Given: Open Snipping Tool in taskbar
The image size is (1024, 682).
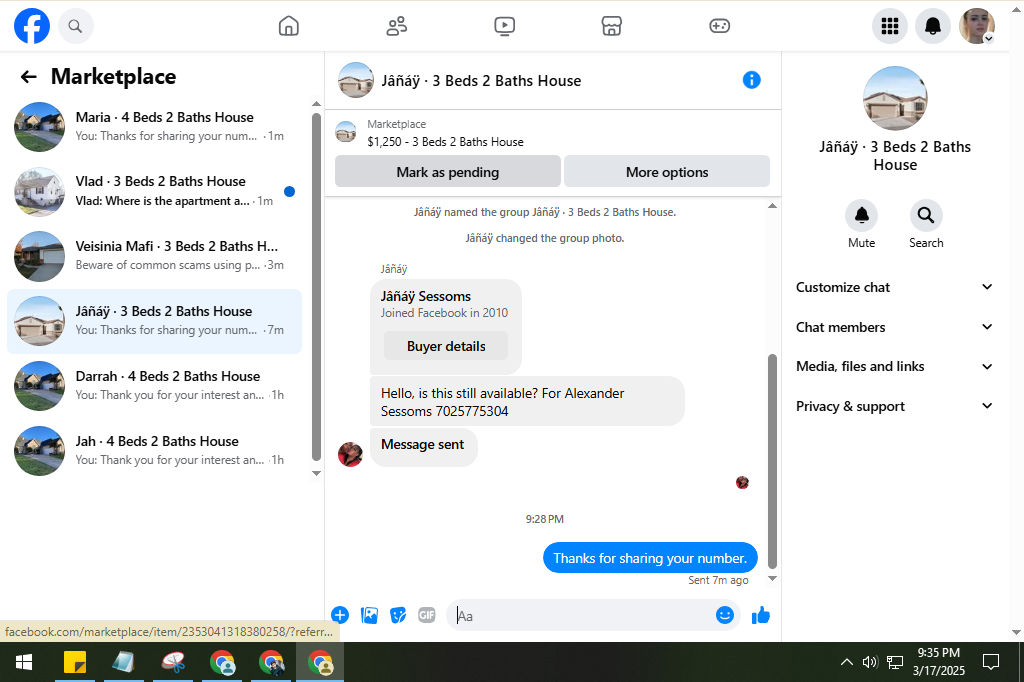Looking at the screenshot, I should [x=173, y=662].
